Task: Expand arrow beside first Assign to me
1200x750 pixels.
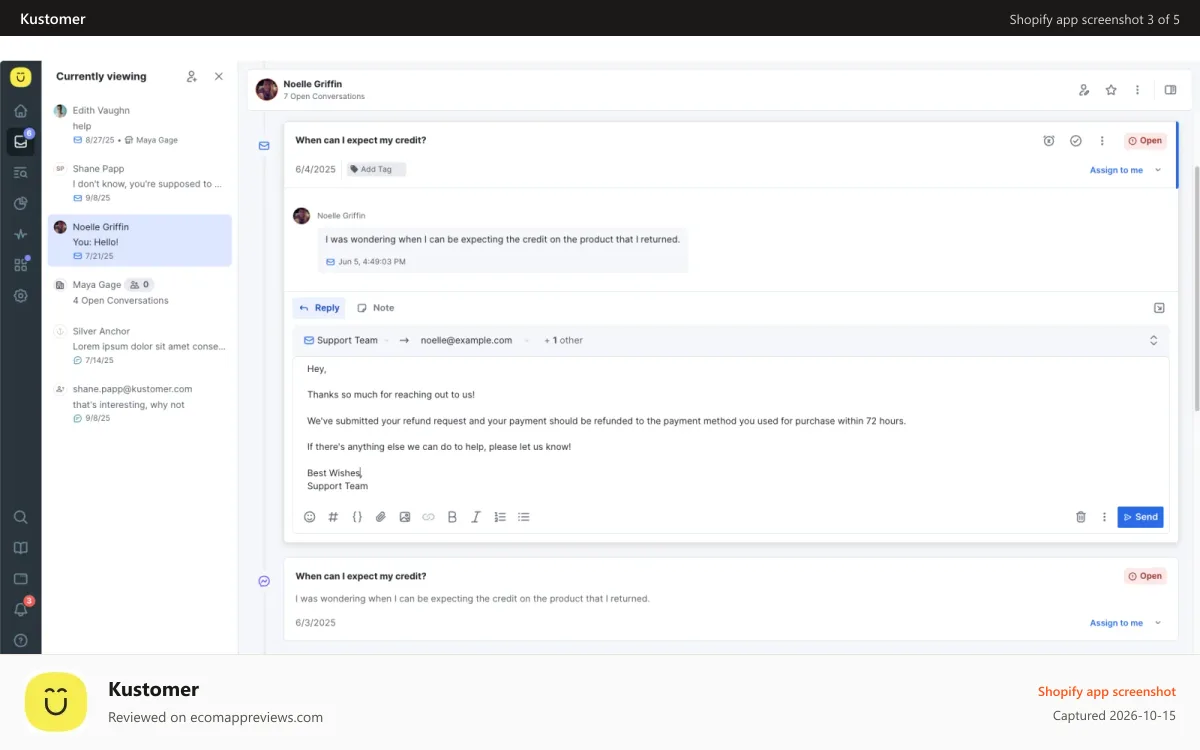Action: tap(1158, 170)
